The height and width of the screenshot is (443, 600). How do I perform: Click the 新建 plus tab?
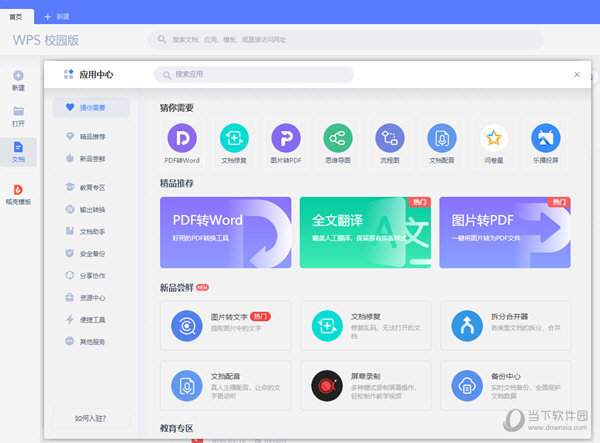pyautogui.click(x=57, y=16)
